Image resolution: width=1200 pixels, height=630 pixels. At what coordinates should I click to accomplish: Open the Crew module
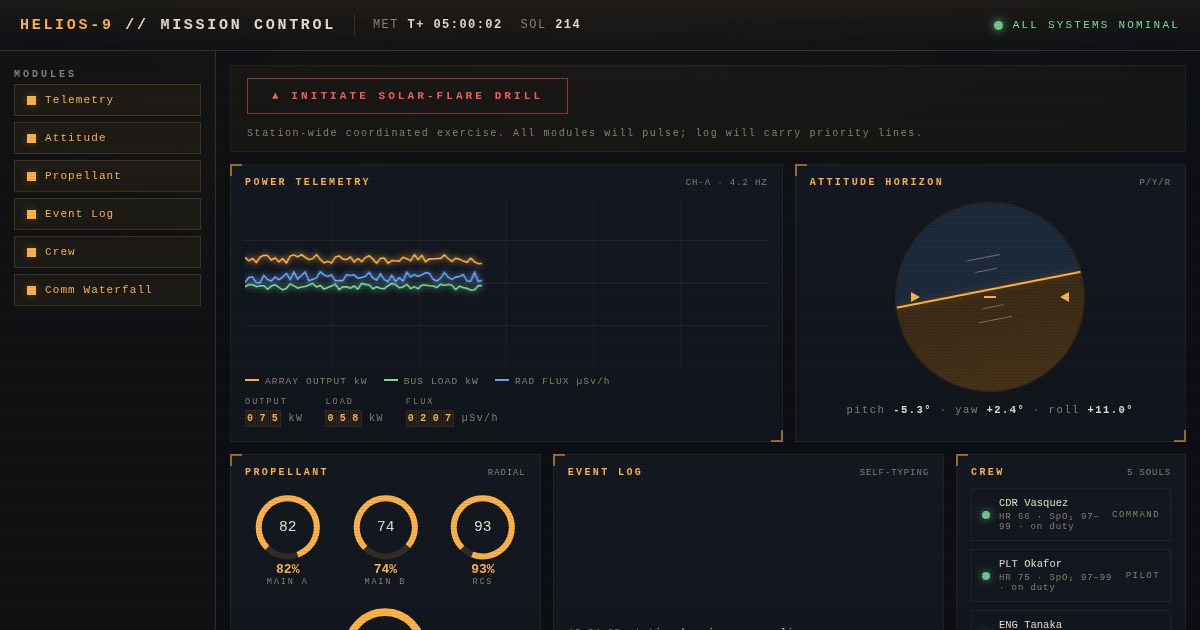(107, 252)
